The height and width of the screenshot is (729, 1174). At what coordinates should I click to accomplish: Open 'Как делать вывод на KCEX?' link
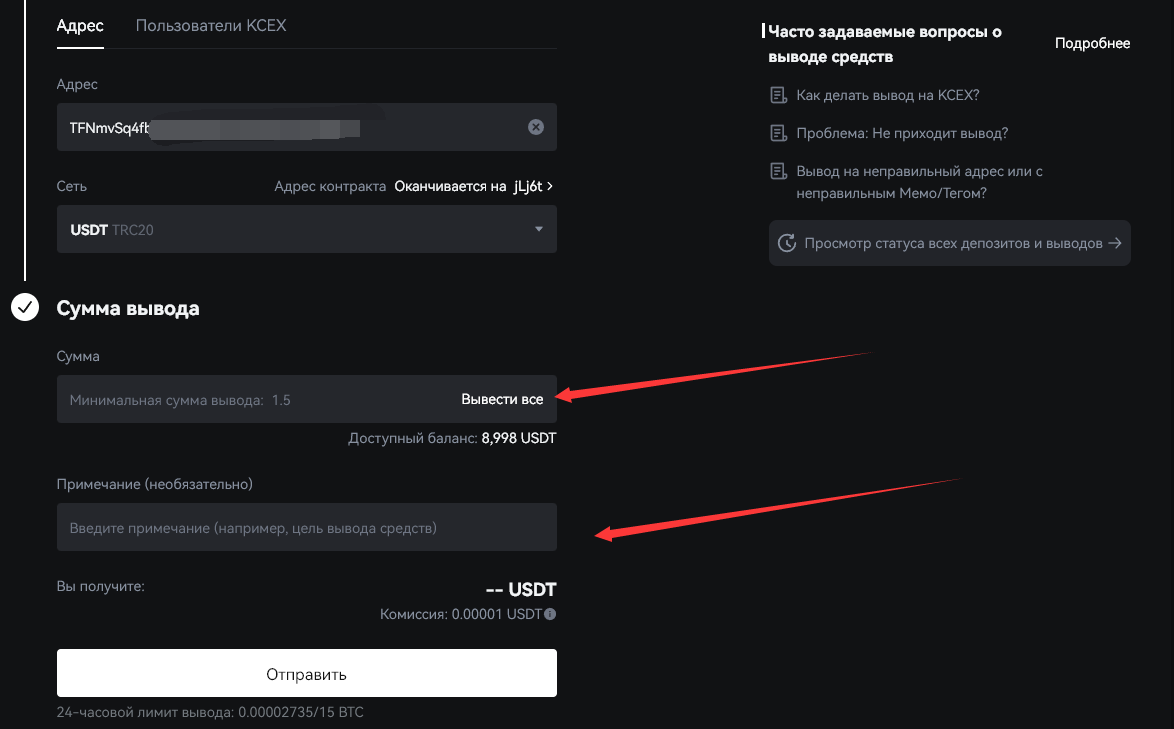pos(887,96)
